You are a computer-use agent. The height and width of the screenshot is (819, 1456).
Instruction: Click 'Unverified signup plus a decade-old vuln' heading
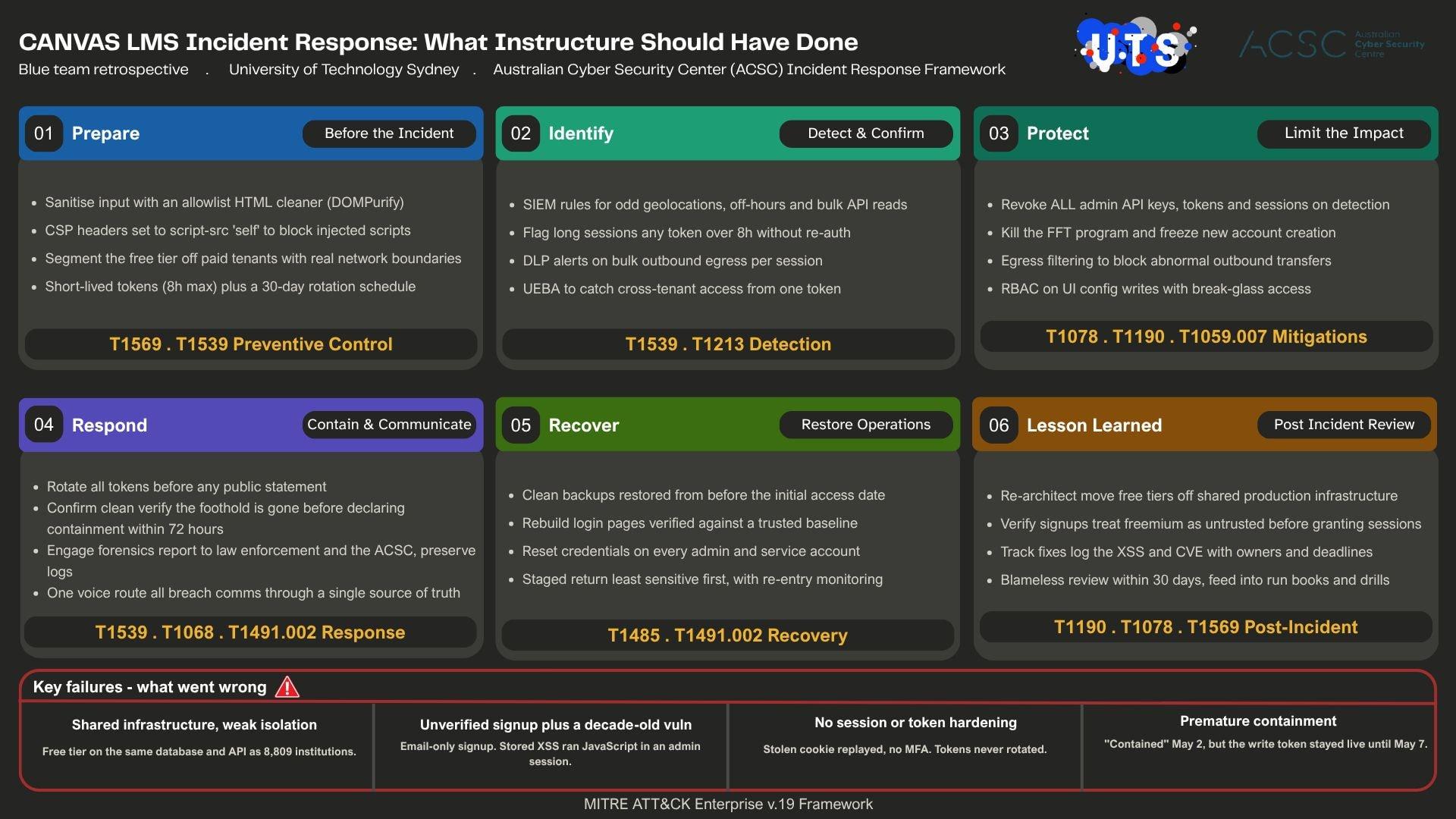tap(556, 725)
